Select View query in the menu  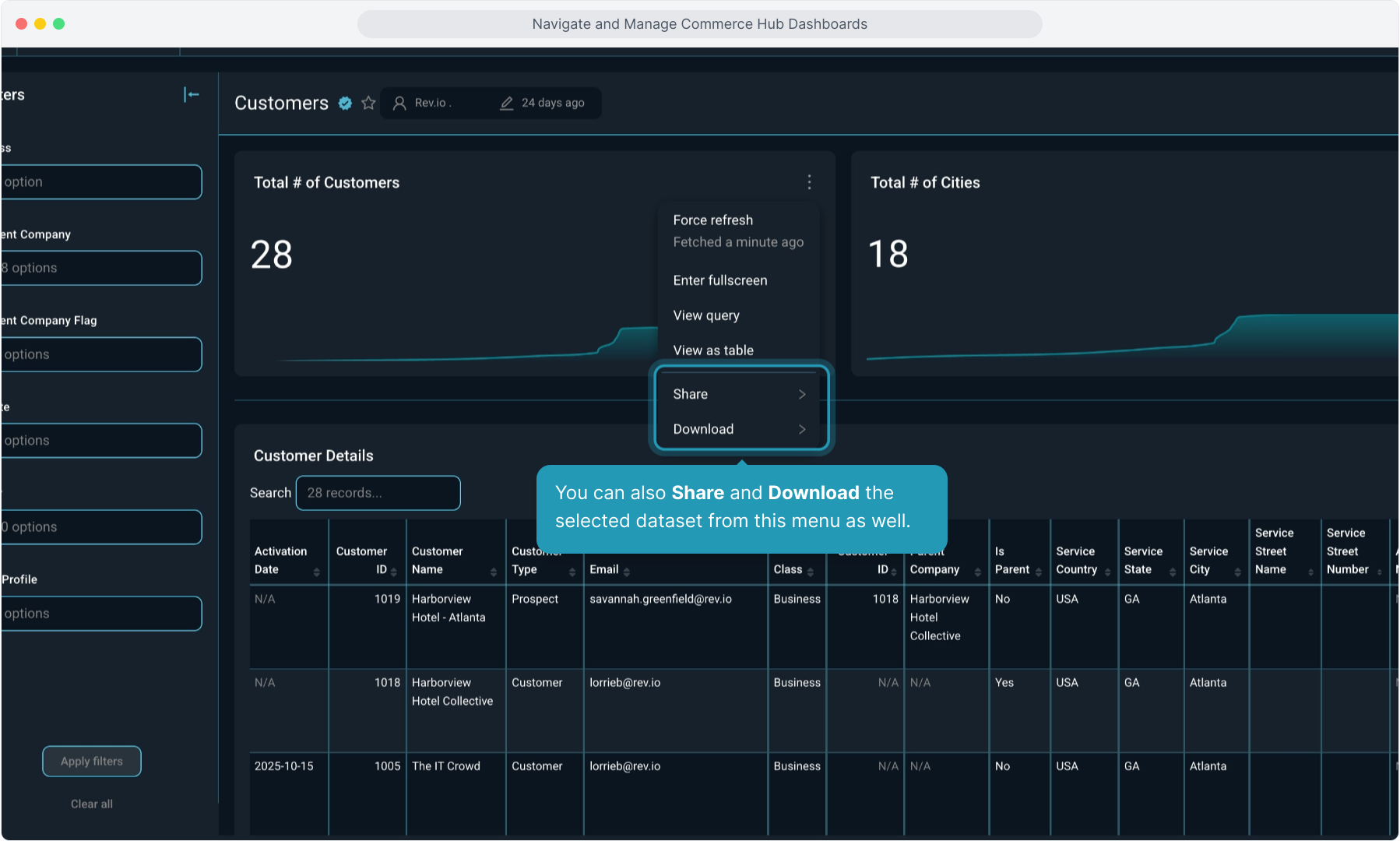click(705, 315)
